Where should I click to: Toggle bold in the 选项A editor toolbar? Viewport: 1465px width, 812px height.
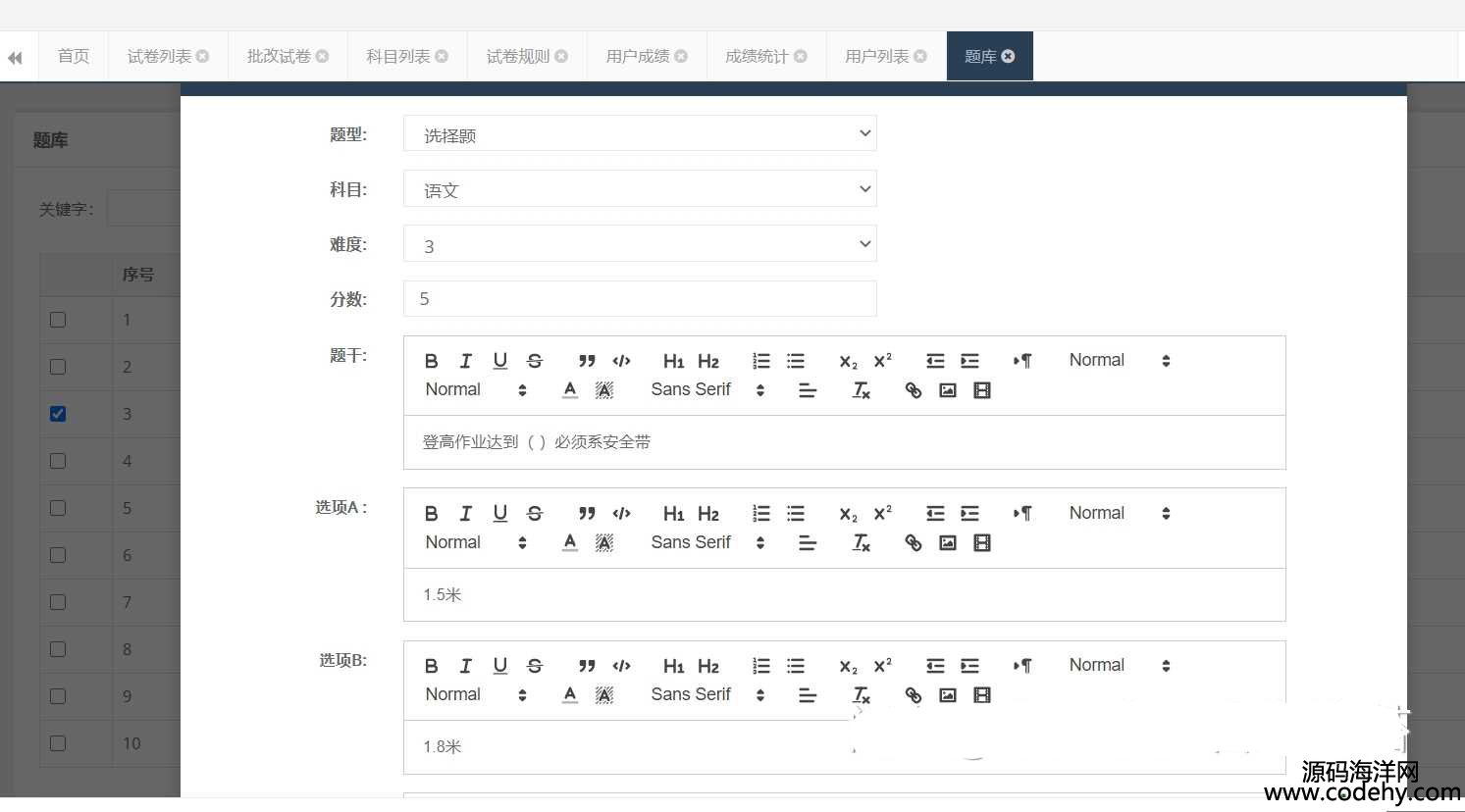431,513
